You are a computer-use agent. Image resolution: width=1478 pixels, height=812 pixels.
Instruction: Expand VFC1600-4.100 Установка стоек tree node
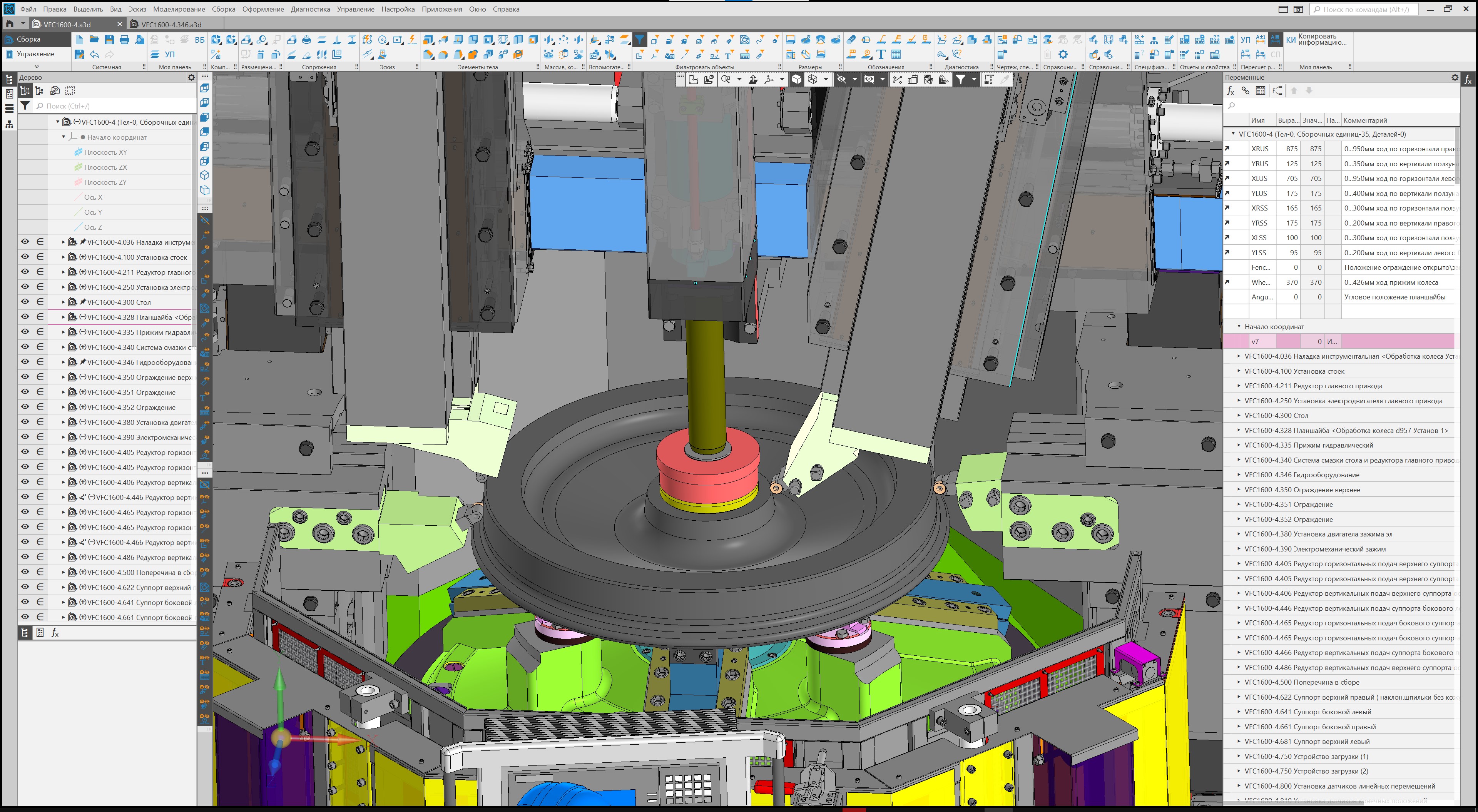(63, 257)
